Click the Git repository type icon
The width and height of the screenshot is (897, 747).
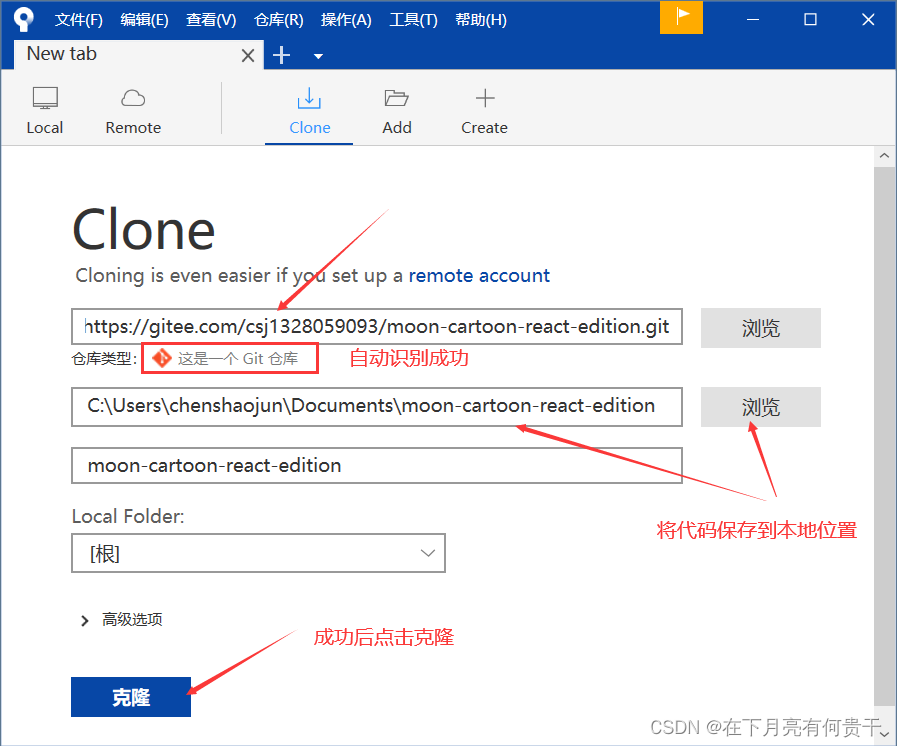click(x=162, y=359)
